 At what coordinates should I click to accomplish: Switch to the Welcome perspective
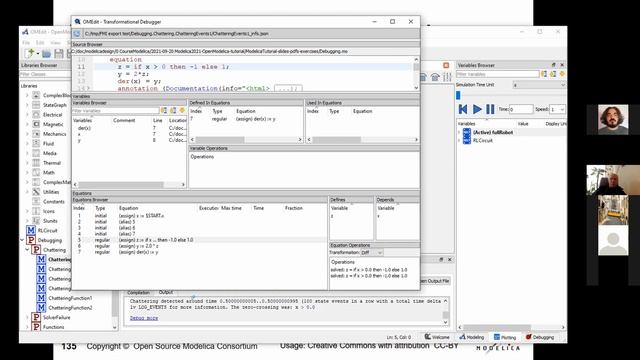tap(437, 337)
